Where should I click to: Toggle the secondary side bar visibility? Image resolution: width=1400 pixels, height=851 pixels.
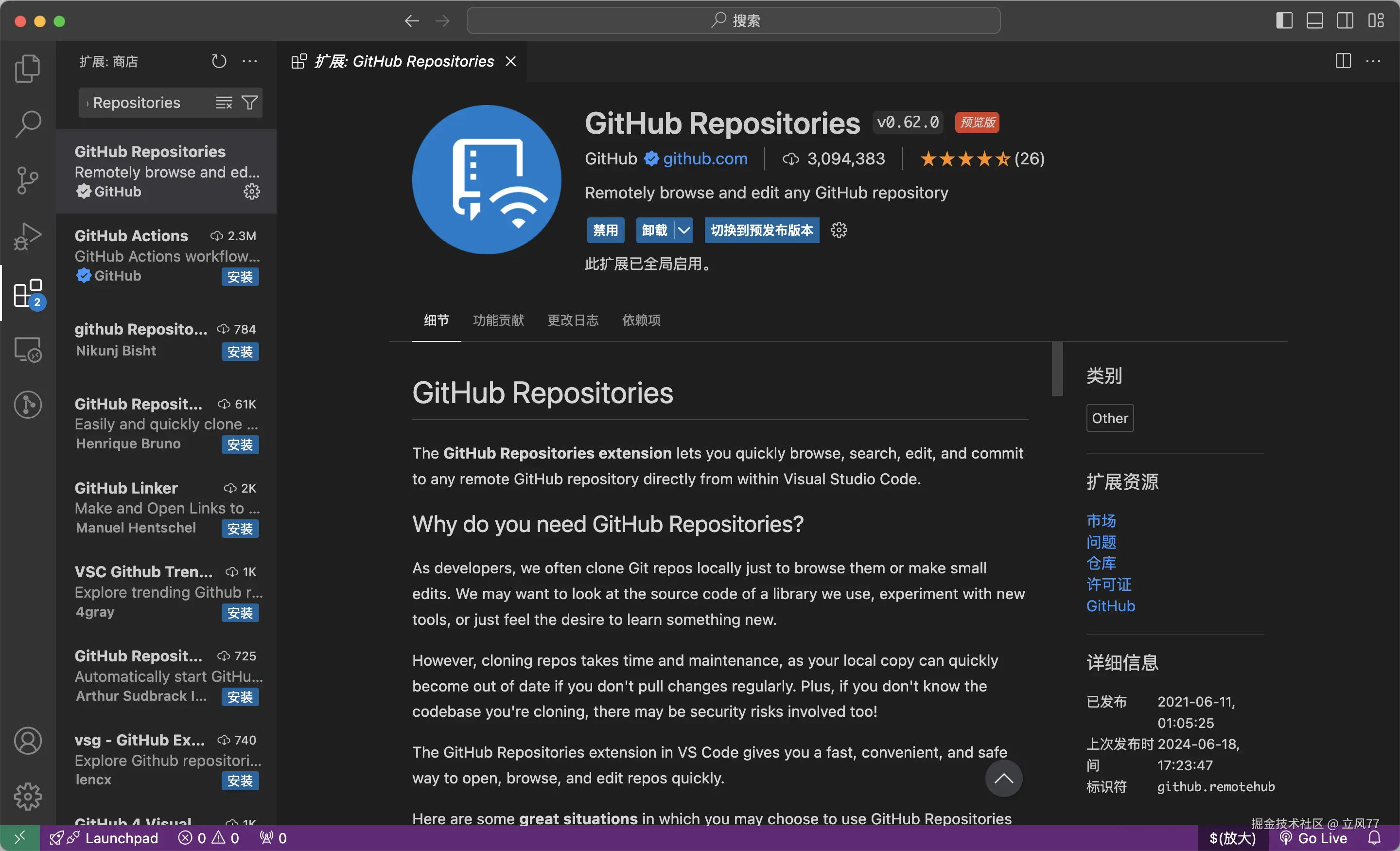(1345, 21)
